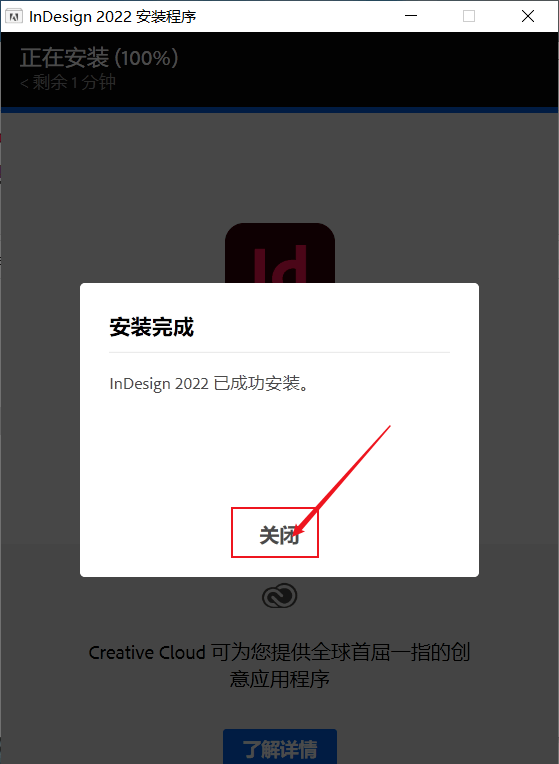Click the Creative Cloud promotional text line
This screenshot has height=764, width=559.
(x=280, y=652)
